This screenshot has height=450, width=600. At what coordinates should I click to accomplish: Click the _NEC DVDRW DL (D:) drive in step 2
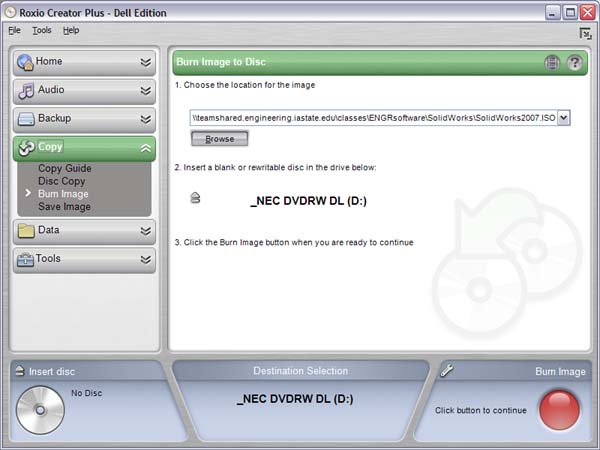tap(308, 201)
